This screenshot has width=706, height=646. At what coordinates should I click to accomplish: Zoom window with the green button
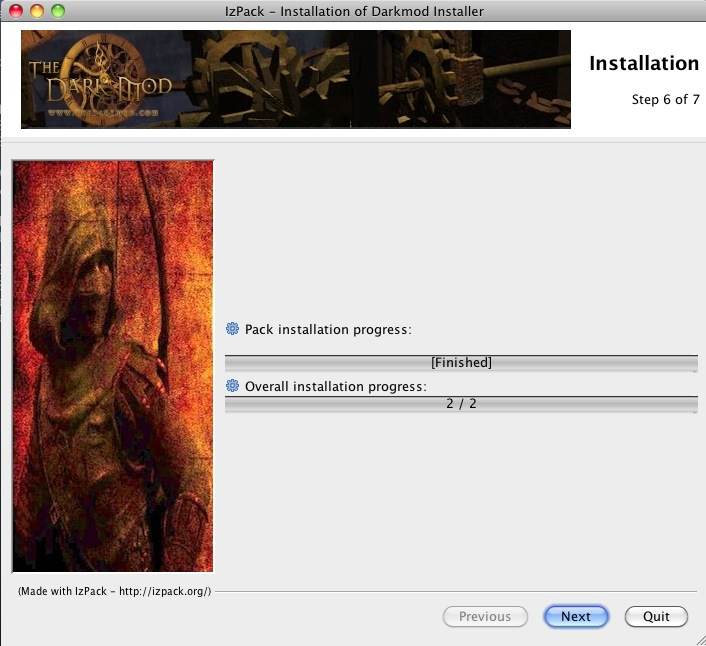[x=58, y=10]
